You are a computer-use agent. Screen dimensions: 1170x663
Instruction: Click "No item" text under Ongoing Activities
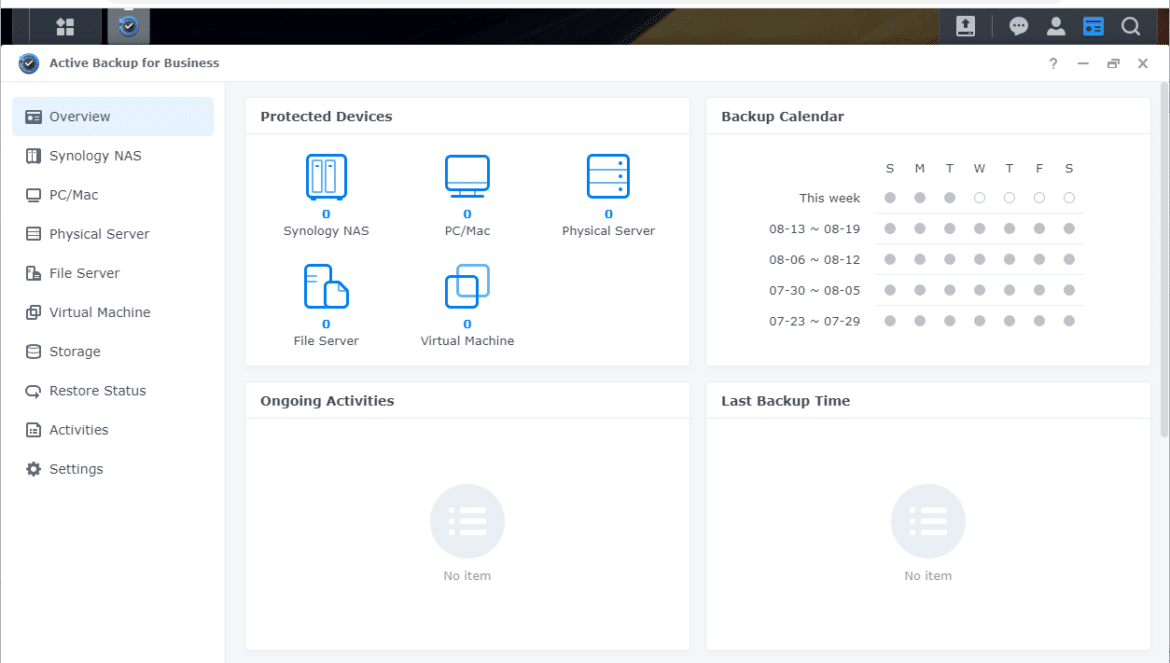coord(467,576)
